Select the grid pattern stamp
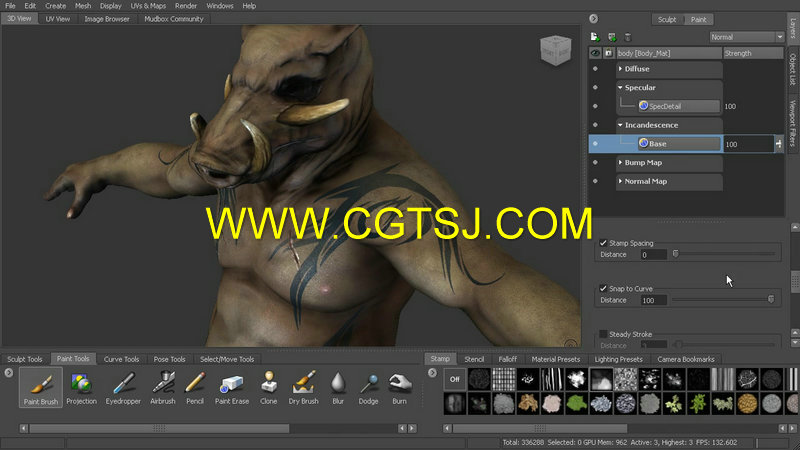 click(x=504, y=379)
